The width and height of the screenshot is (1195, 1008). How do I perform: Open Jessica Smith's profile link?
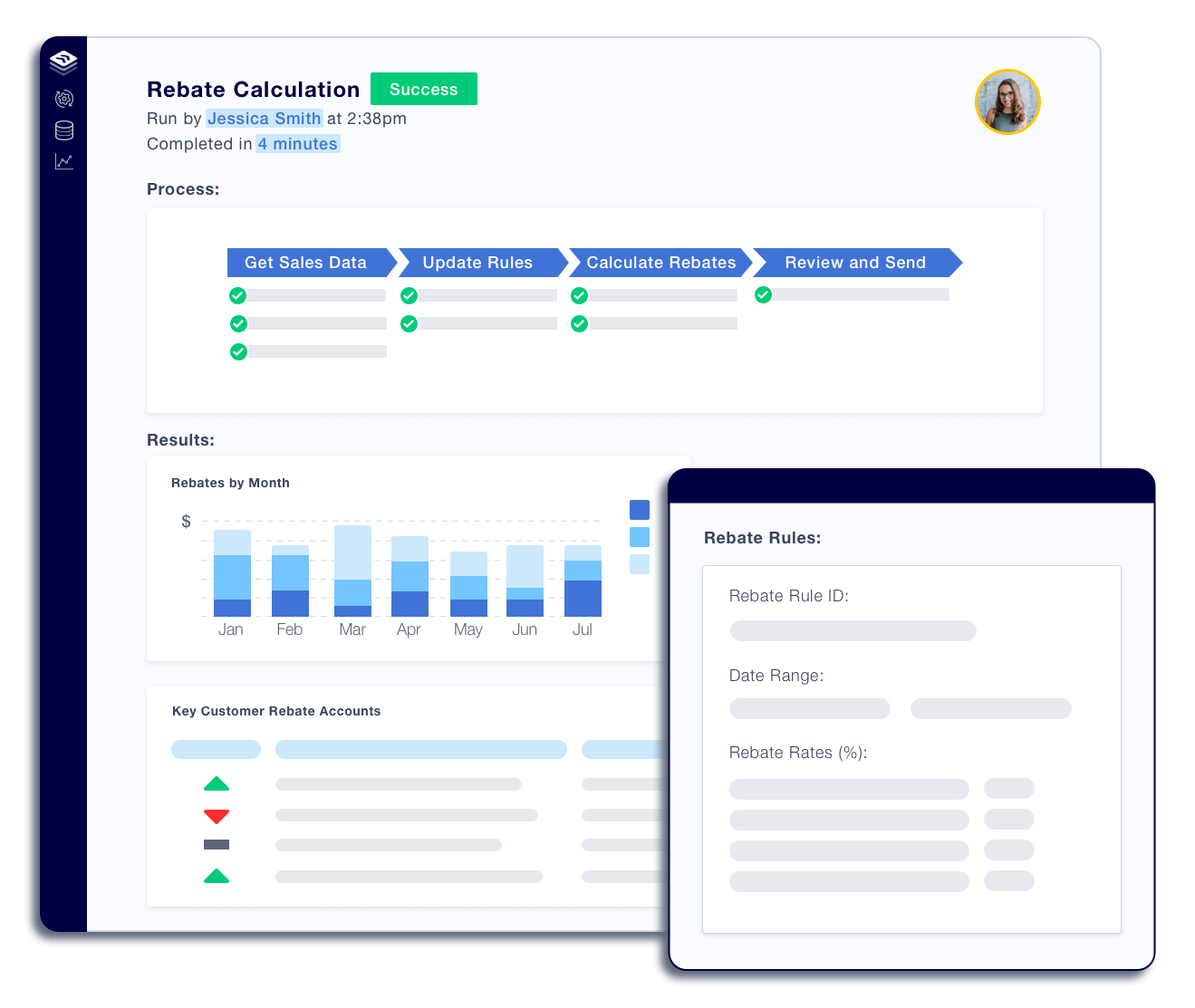pyautogui.click(x=264, y=118)
